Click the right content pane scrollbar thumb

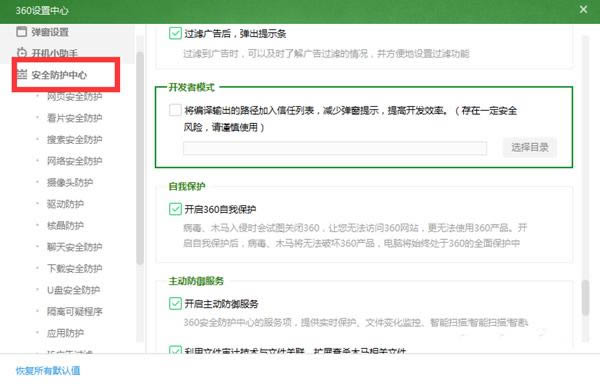coord(585,298)
